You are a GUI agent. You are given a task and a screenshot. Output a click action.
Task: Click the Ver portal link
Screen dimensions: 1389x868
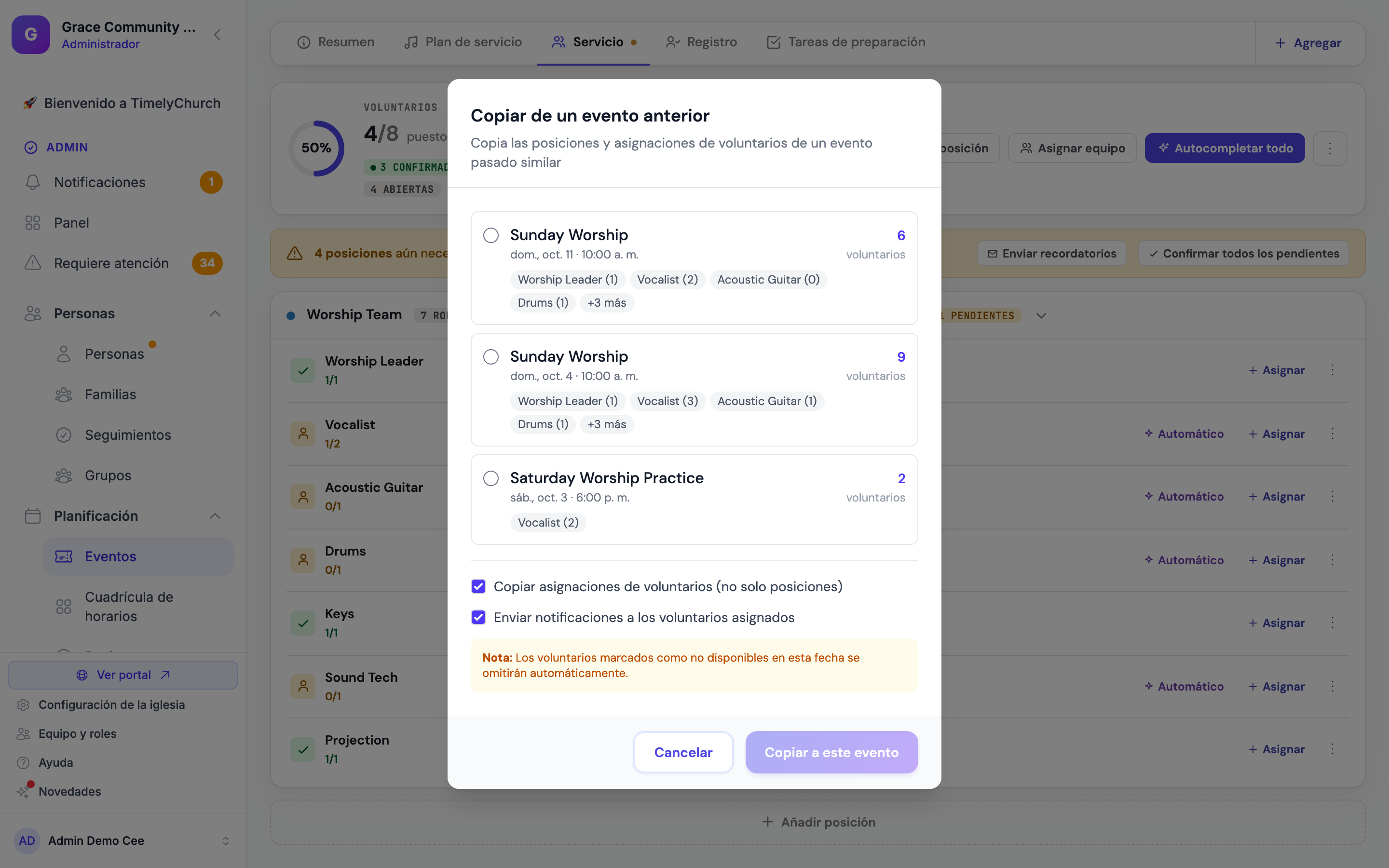click(123, 675)
